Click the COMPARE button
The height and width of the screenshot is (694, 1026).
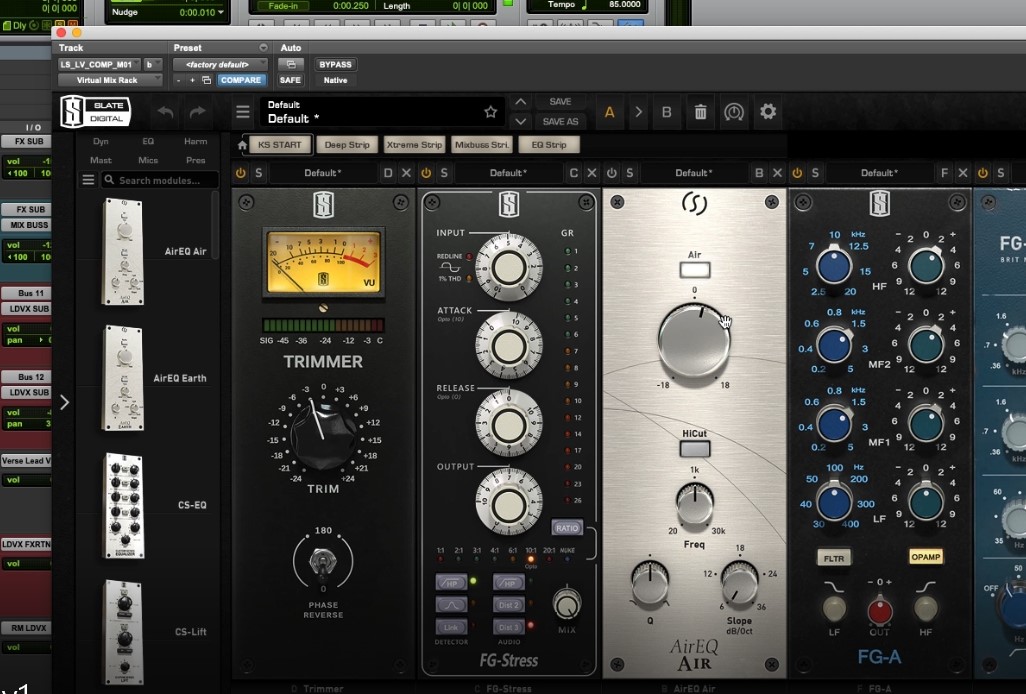[241, 80]
